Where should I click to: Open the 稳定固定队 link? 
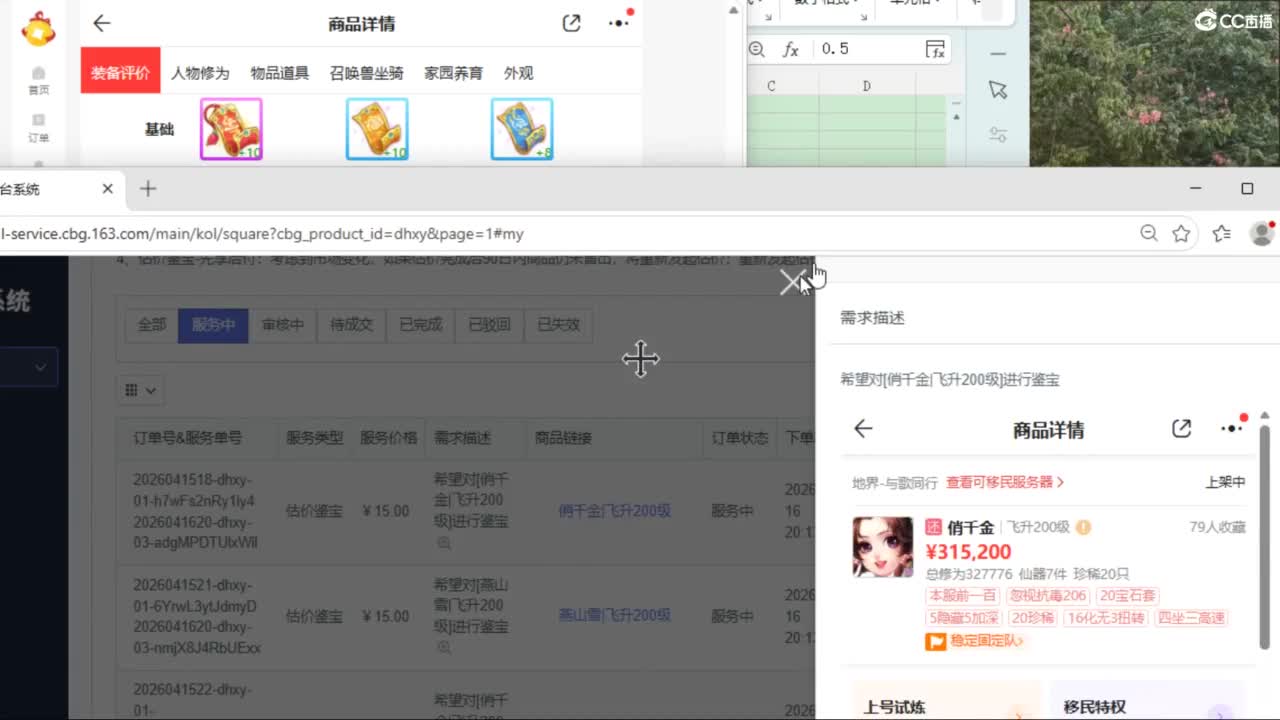click(x=975, y=641)
